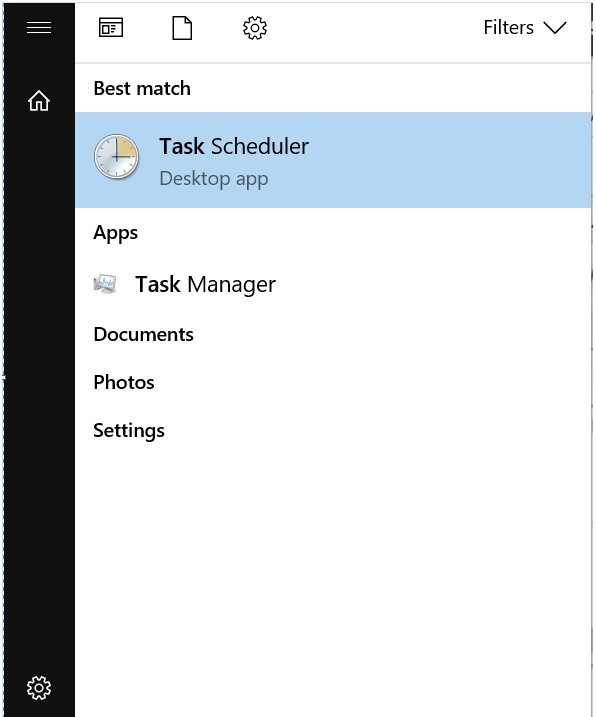Click the Best match heading
Image resolution: width=596 pixels, height=717 pixels.
[x=142, y=88]
